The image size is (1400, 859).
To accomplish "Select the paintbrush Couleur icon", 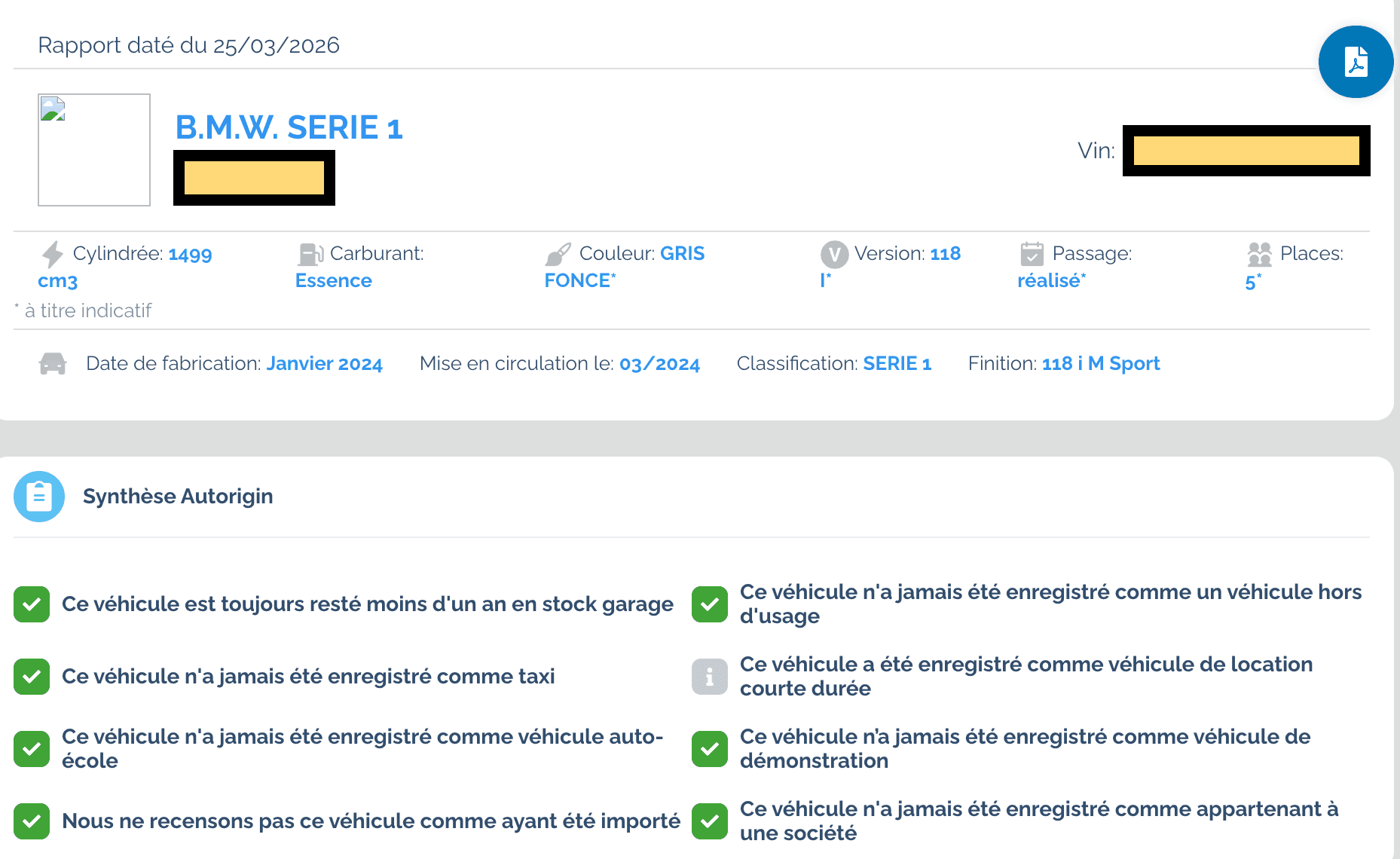I will [x=558, y=255].
